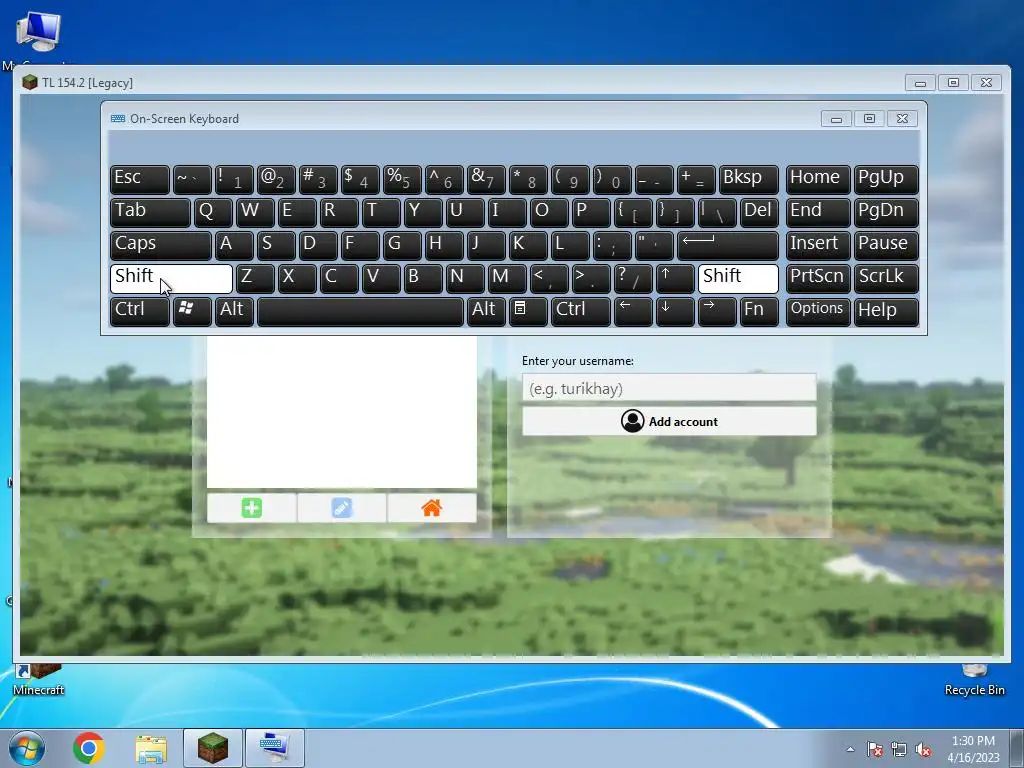Click the empty accounts list box
The height and width of the screenshot is (768, 1024).
click(342, 411)
